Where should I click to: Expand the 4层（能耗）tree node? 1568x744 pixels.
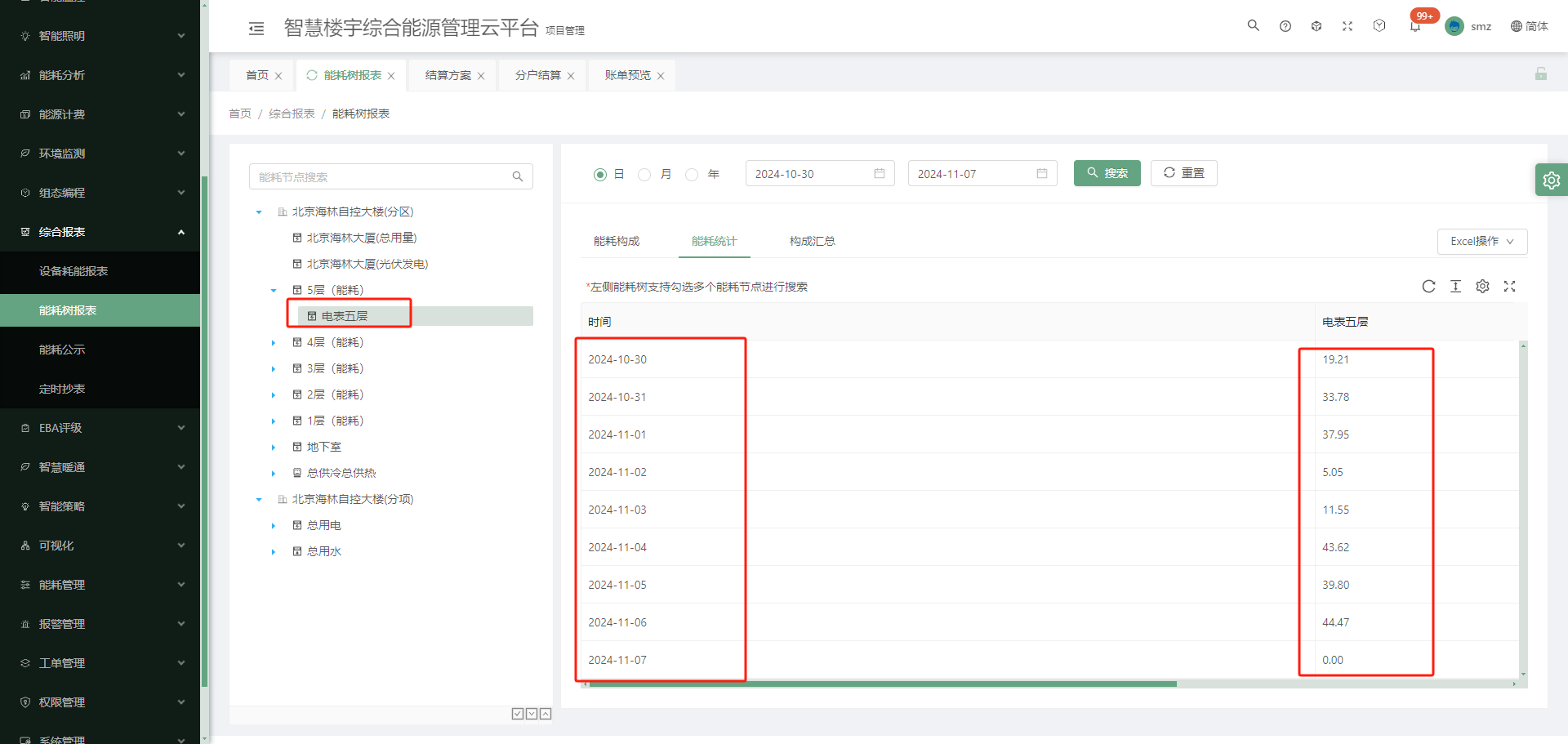tap(274, 343)
